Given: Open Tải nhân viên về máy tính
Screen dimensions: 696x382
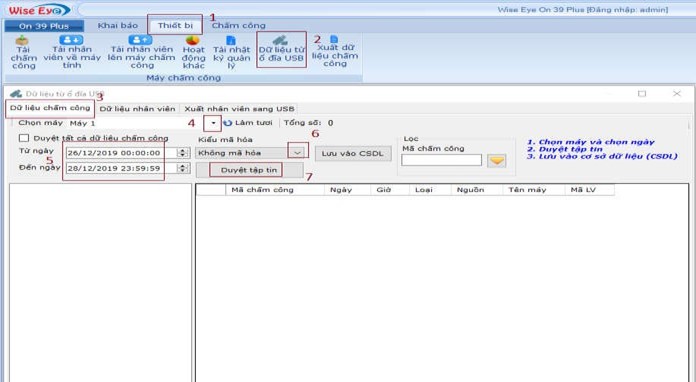Looking at the screenshot, I should pos(71,40).
